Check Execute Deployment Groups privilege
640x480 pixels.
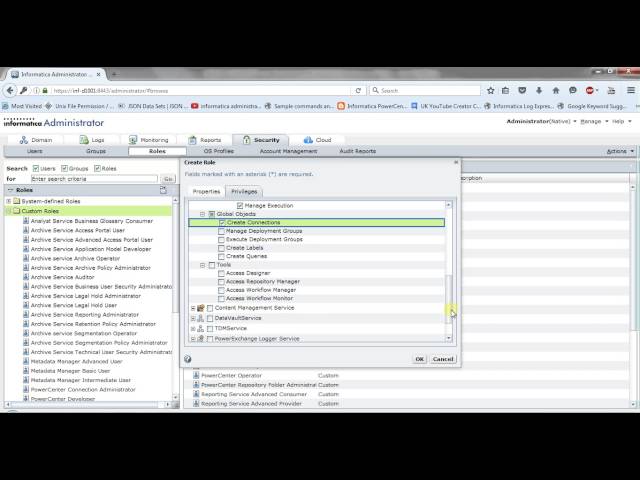click(221, 240)
